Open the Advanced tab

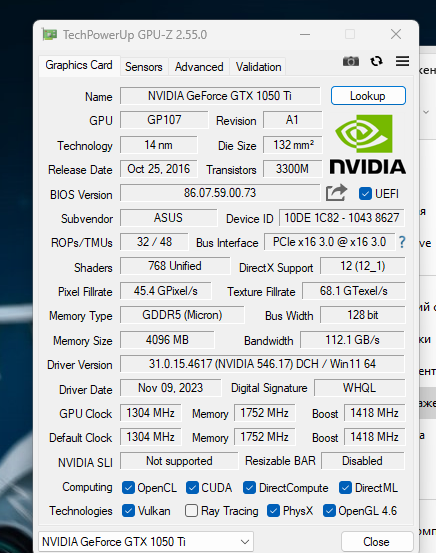click(199, 67)
